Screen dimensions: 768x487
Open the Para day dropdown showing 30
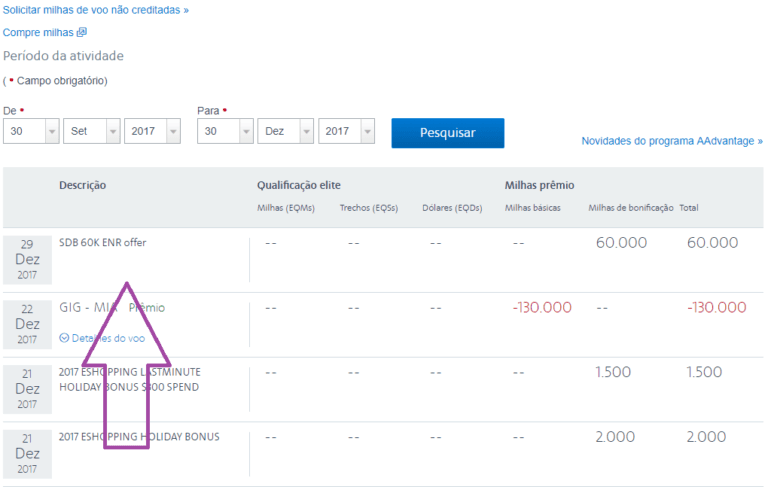[224, 131]
